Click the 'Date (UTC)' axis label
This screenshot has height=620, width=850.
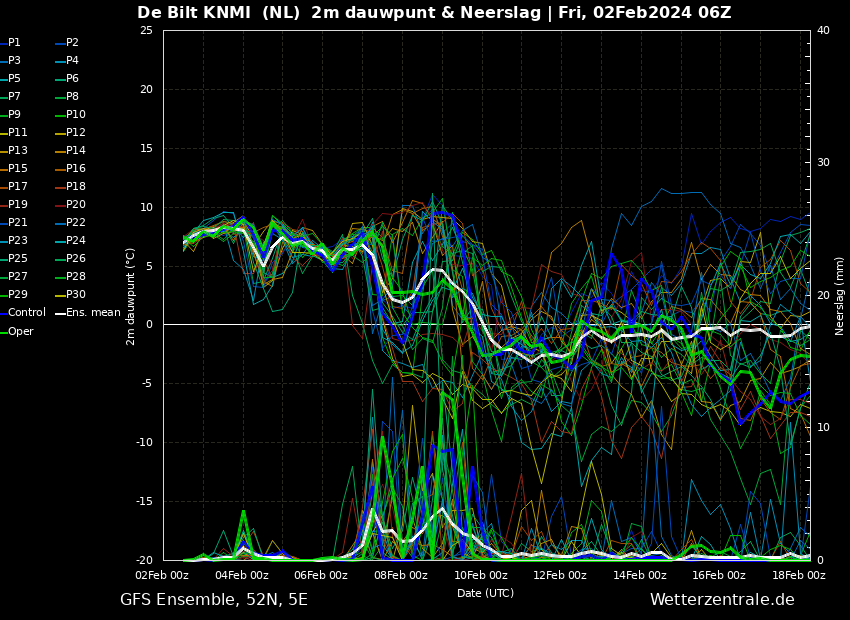click(x=485, y=593)
